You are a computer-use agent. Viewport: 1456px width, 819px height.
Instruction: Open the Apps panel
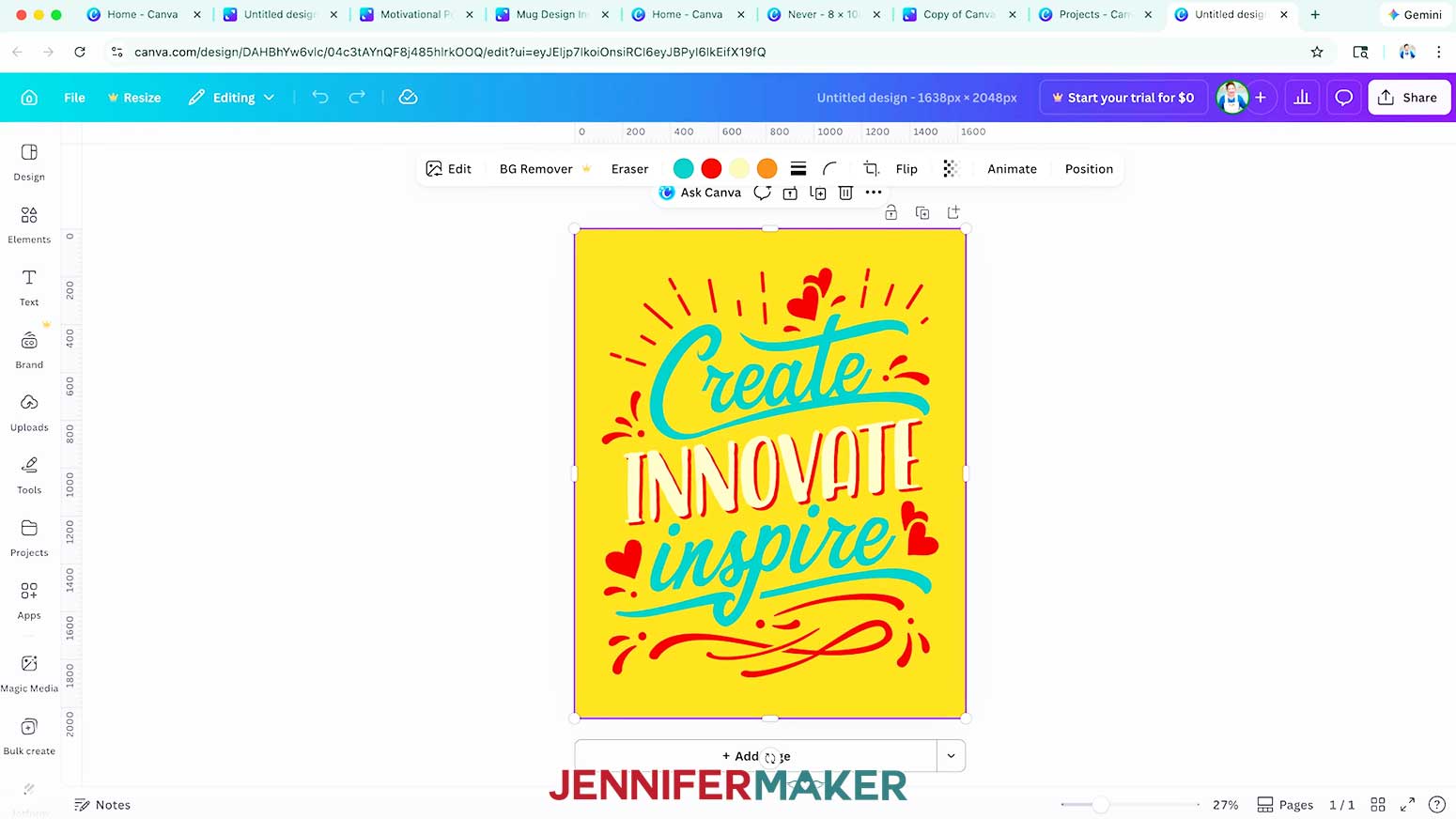click(x=29, y=601)
